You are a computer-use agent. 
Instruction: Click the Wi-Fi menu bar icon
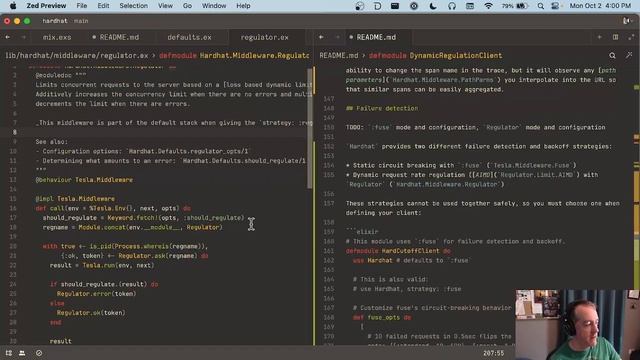488,6
